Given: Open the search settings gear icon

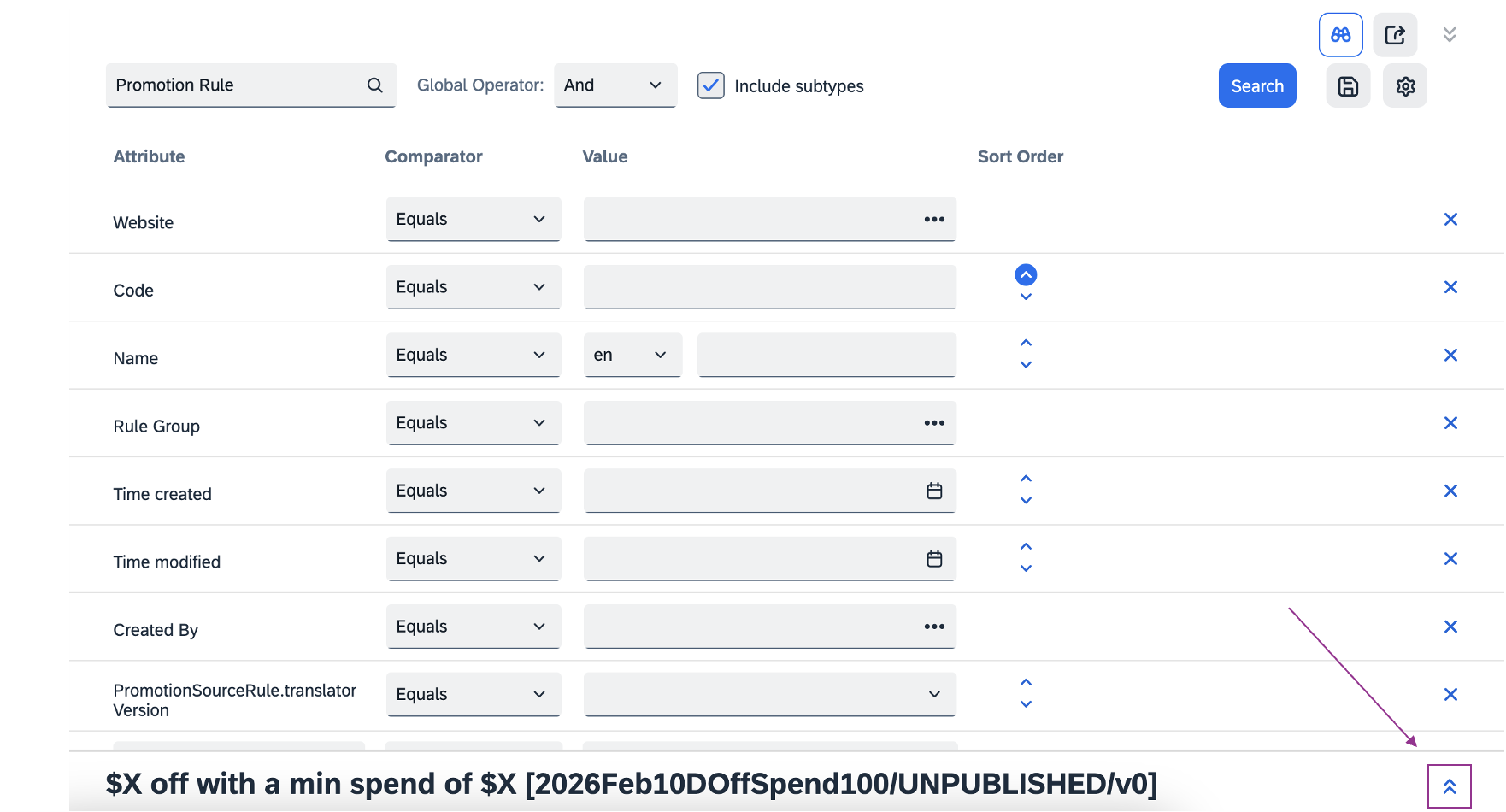Looking at the screenshot, I should point(1405,86).
